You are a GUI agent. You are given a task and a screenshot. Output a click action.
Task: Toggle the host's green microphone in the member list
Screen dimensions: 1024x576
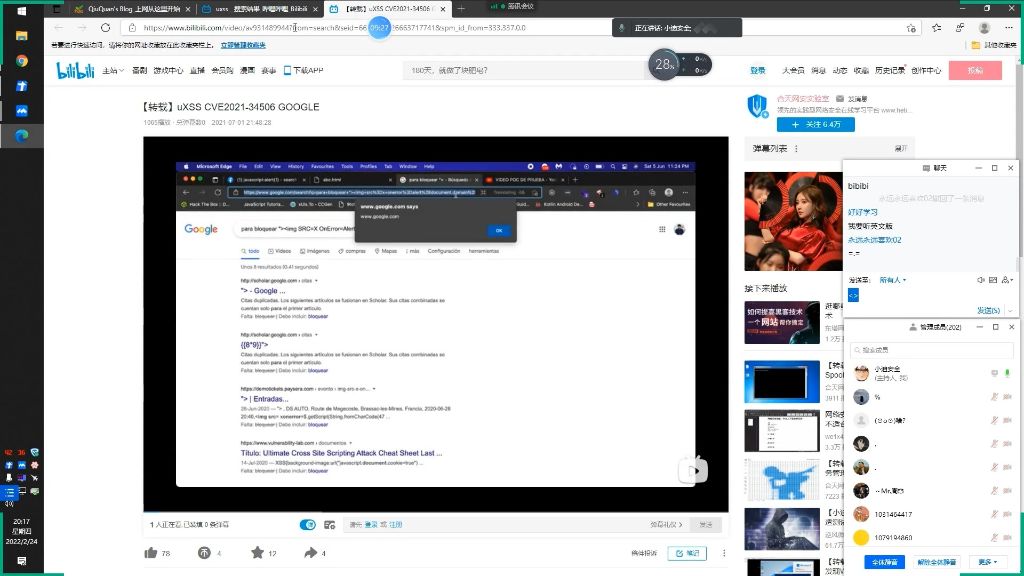[x=1007, y=373]
